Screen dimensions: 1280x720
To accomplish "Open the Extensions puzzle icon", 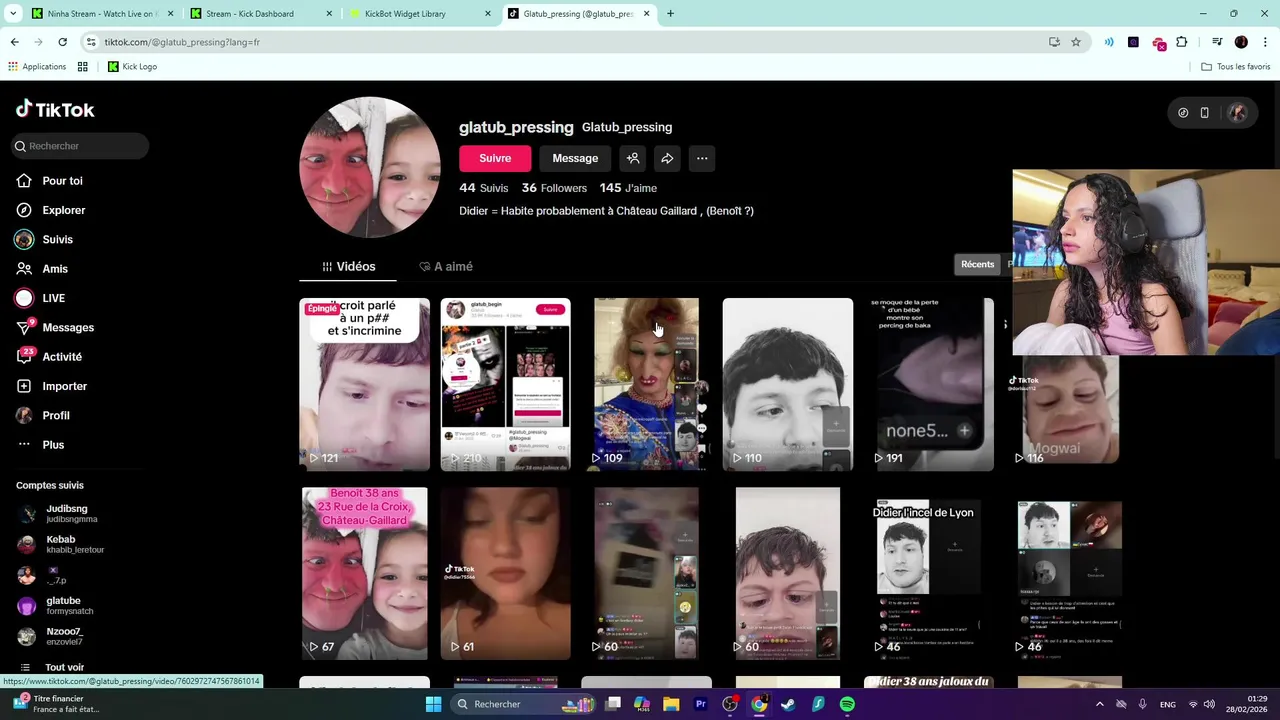I will pos(1182,42).
